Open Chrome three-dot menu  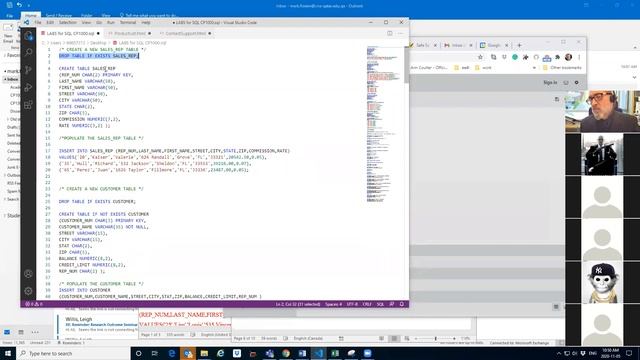pyautogui.click(x=579, y=57)
